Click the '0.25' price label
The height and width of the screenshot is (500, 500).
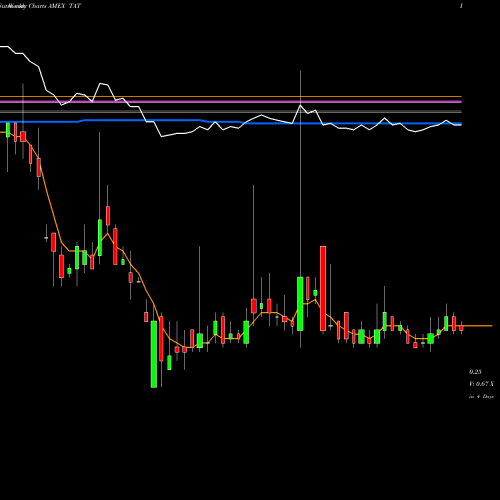point(475,372)
